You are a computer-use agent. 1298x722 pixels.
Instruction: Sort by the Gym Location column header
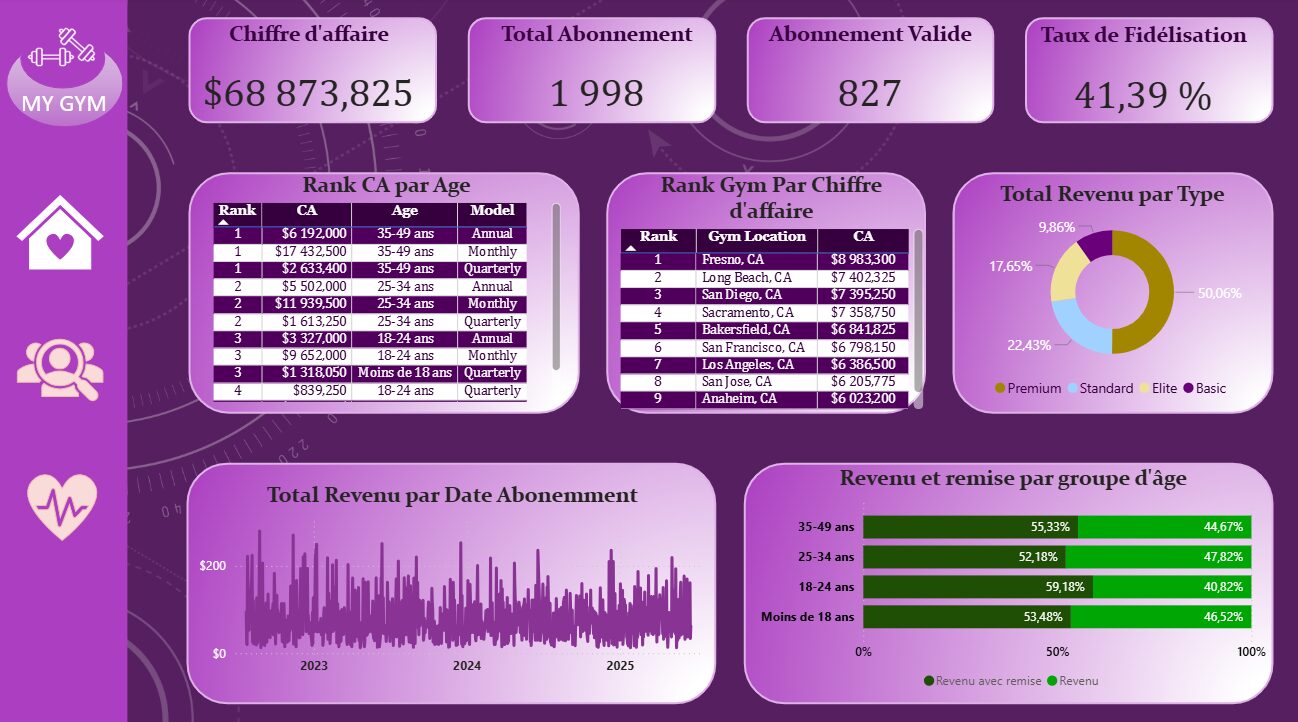point(757,237)
